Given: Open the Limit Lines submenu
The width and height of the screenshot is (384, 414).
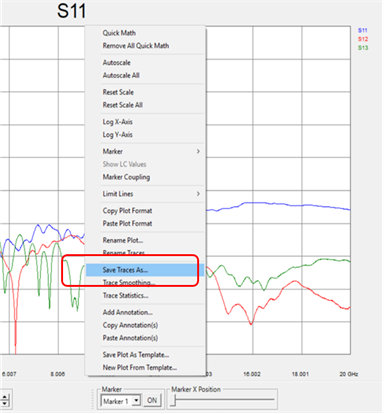Looking at the screenshot, I should (x=145, y=194).
